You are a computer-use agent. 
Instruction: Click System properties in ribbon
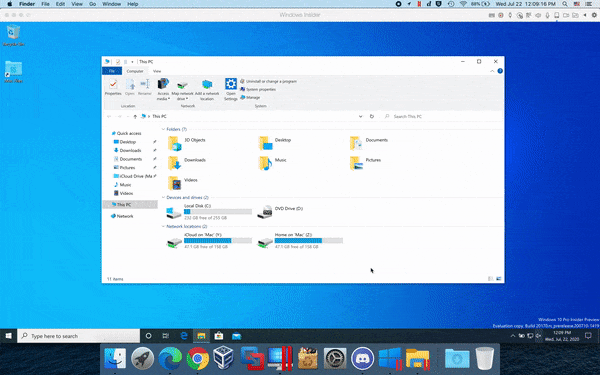click(x=258, y=90)
